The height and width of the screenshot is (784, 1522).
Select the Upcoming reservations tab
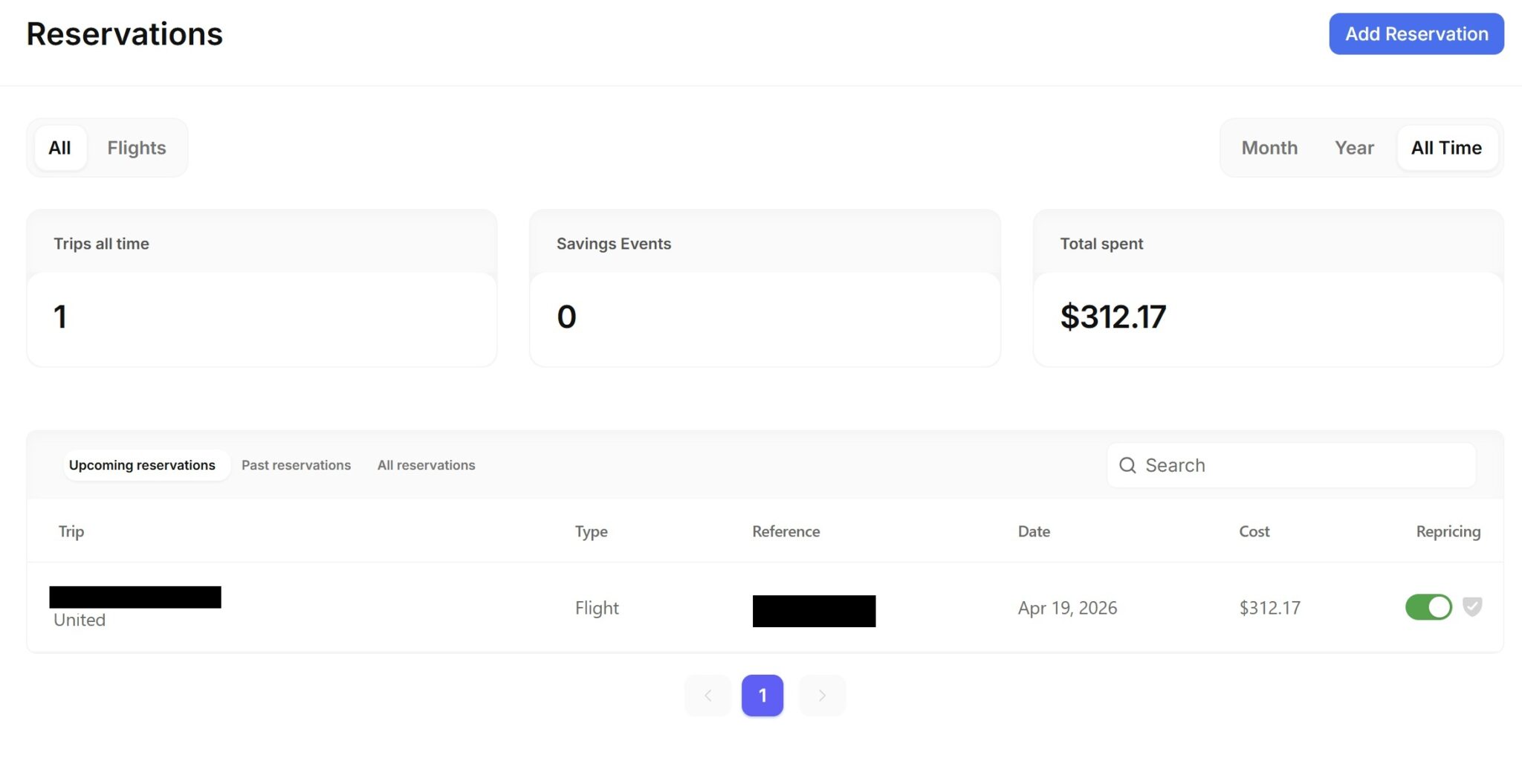(x=142, y=465)
